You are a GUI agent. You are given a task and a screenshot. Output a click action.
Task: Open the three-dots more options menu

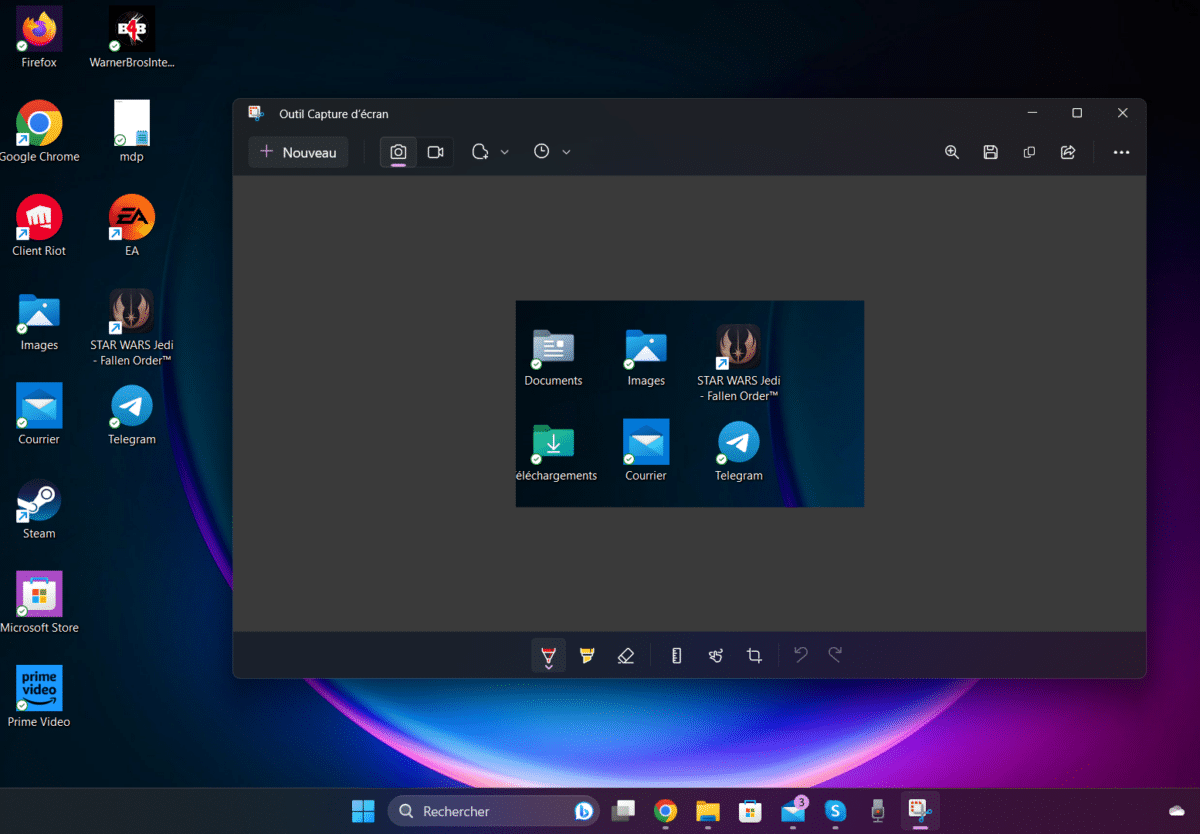[1121, 152]
